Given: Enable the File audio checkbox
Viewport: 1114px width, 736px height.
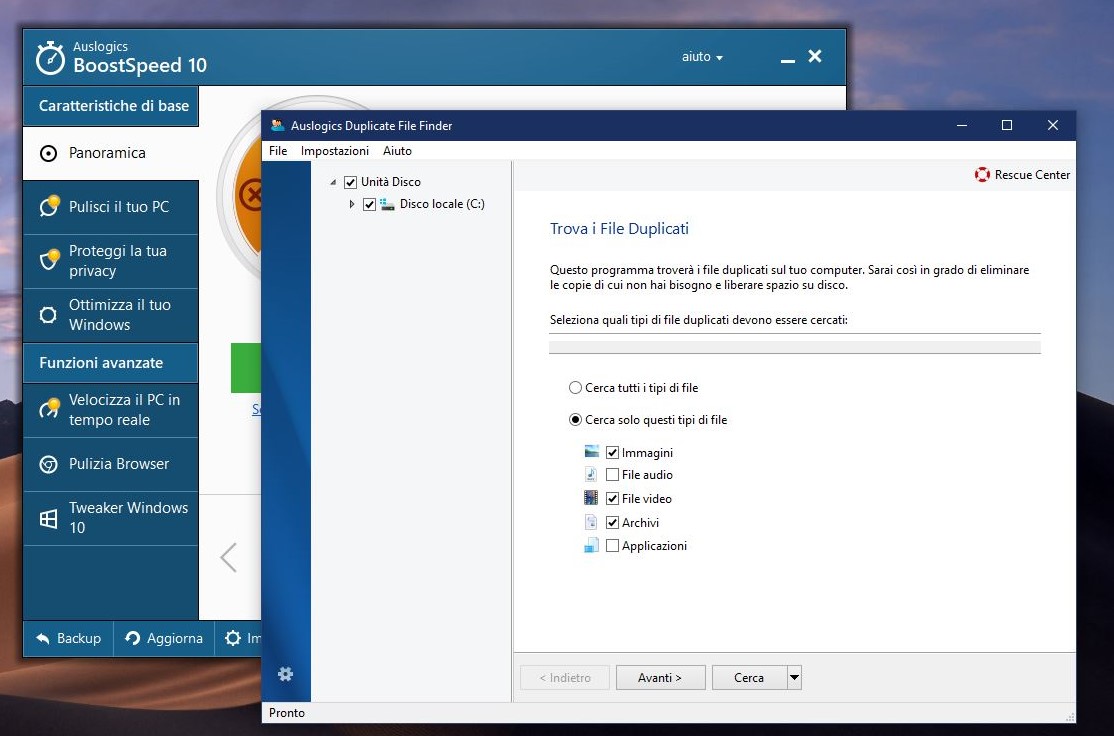Looking at the screenshot, I should pos(612,475).
